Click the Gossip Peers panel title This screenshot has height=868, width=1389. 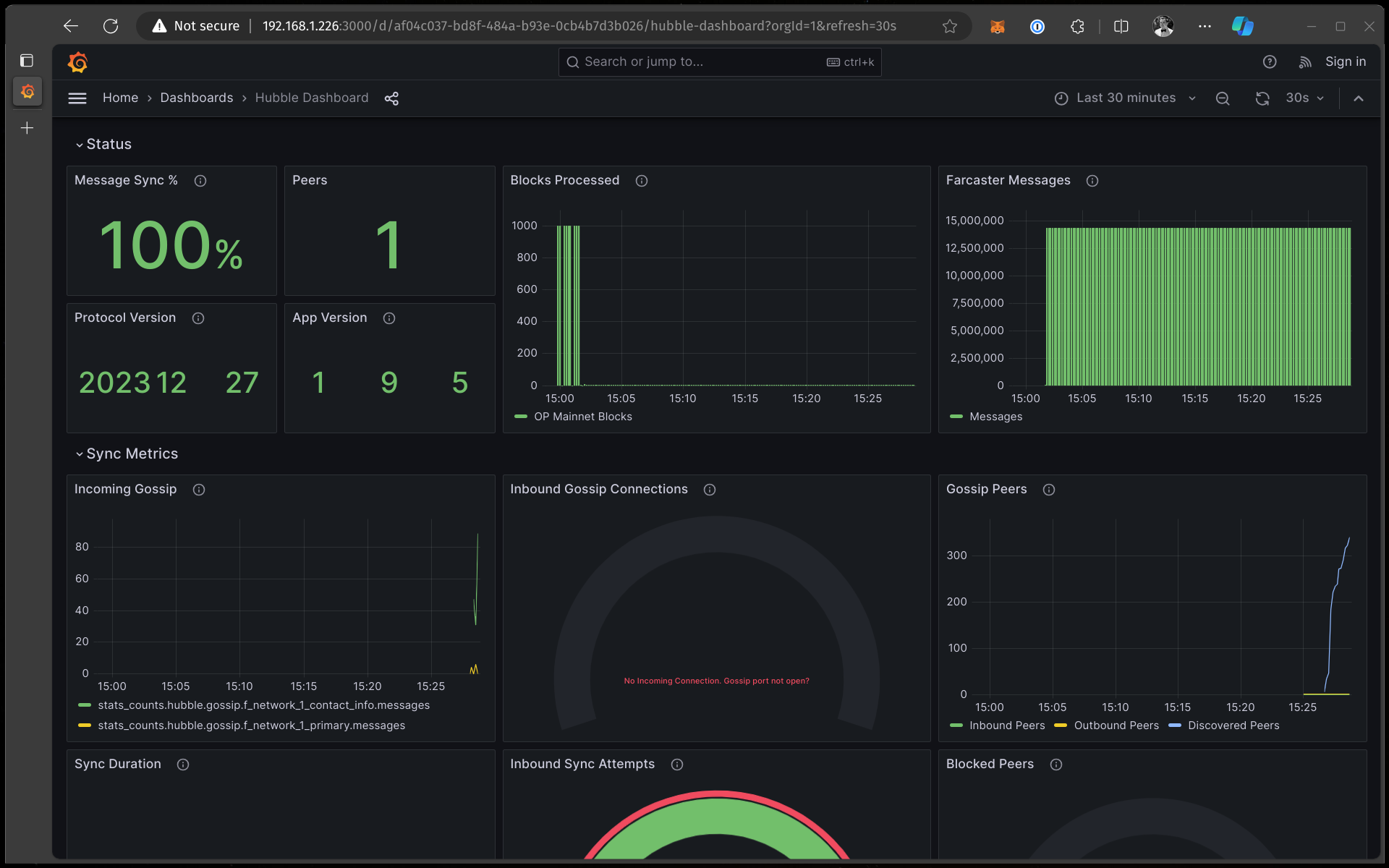point(987,490)
